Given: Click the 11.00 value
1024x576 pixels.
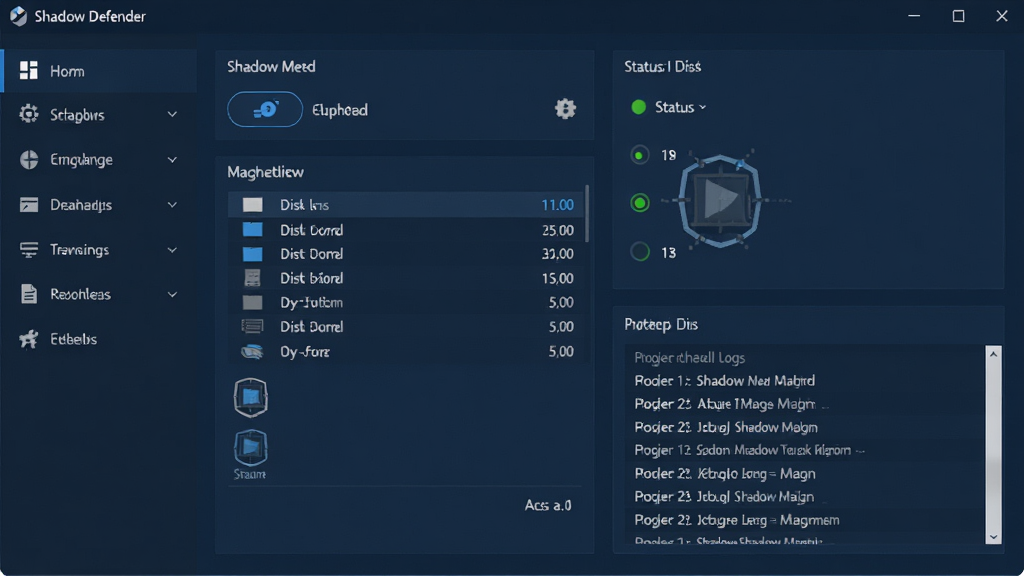Looking at the screenshot, I should click(557, 205).
